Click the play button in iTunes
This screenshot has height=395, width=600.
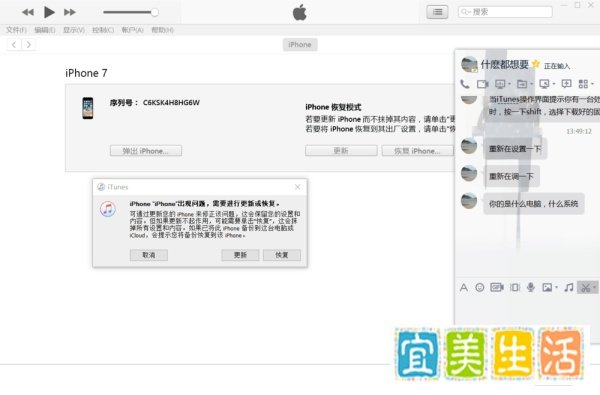pos(49,12)
